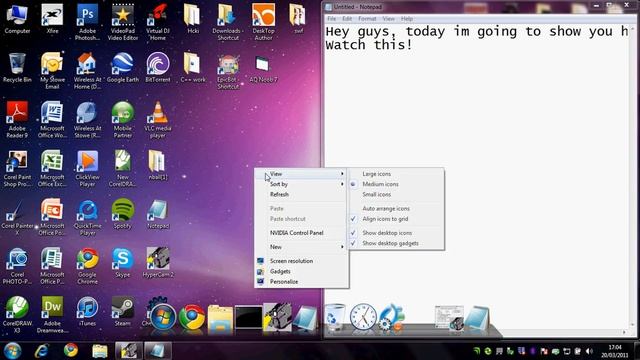The height and width of the screenshot is (360, 640).
Task: Open the C++ work folder
Action: (193, 68)
